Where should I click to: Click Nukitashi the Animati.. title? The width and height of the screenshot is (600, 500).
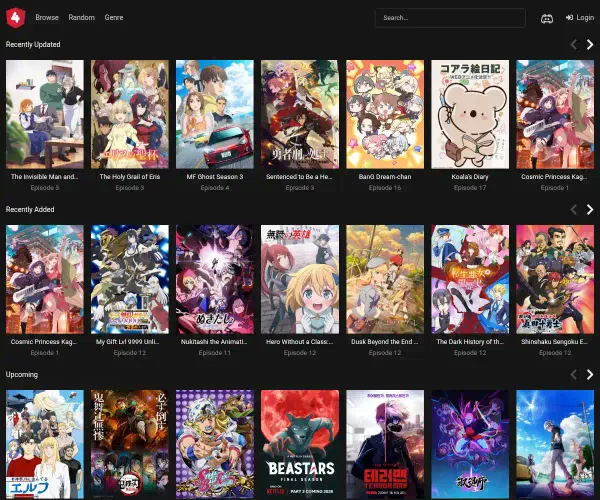coord(215,342)
